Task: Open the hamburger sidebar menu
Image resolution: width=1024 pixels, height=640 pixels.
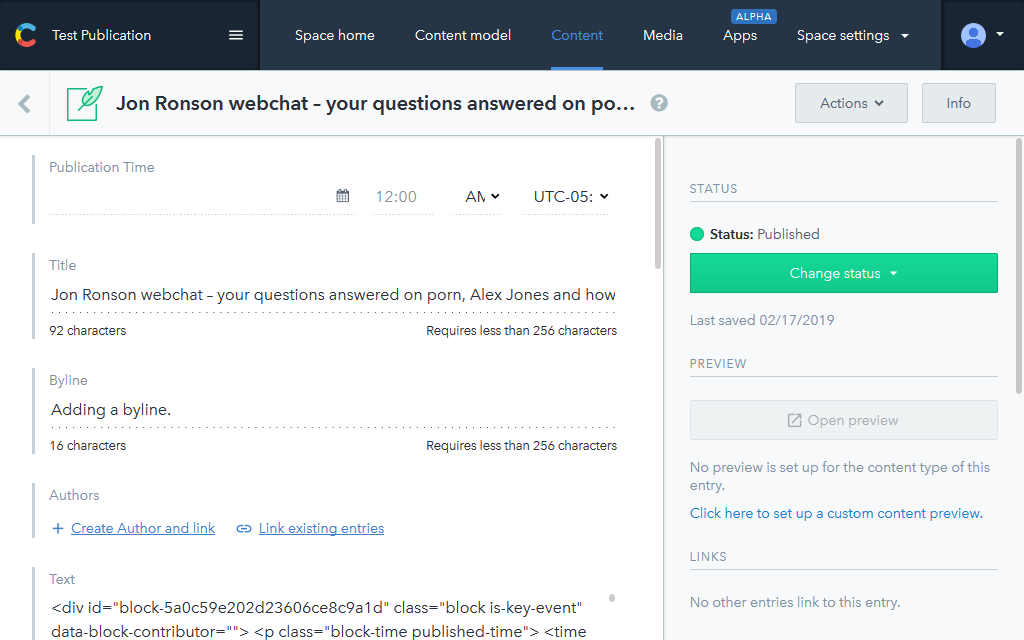Action: [x=236, y=35]
